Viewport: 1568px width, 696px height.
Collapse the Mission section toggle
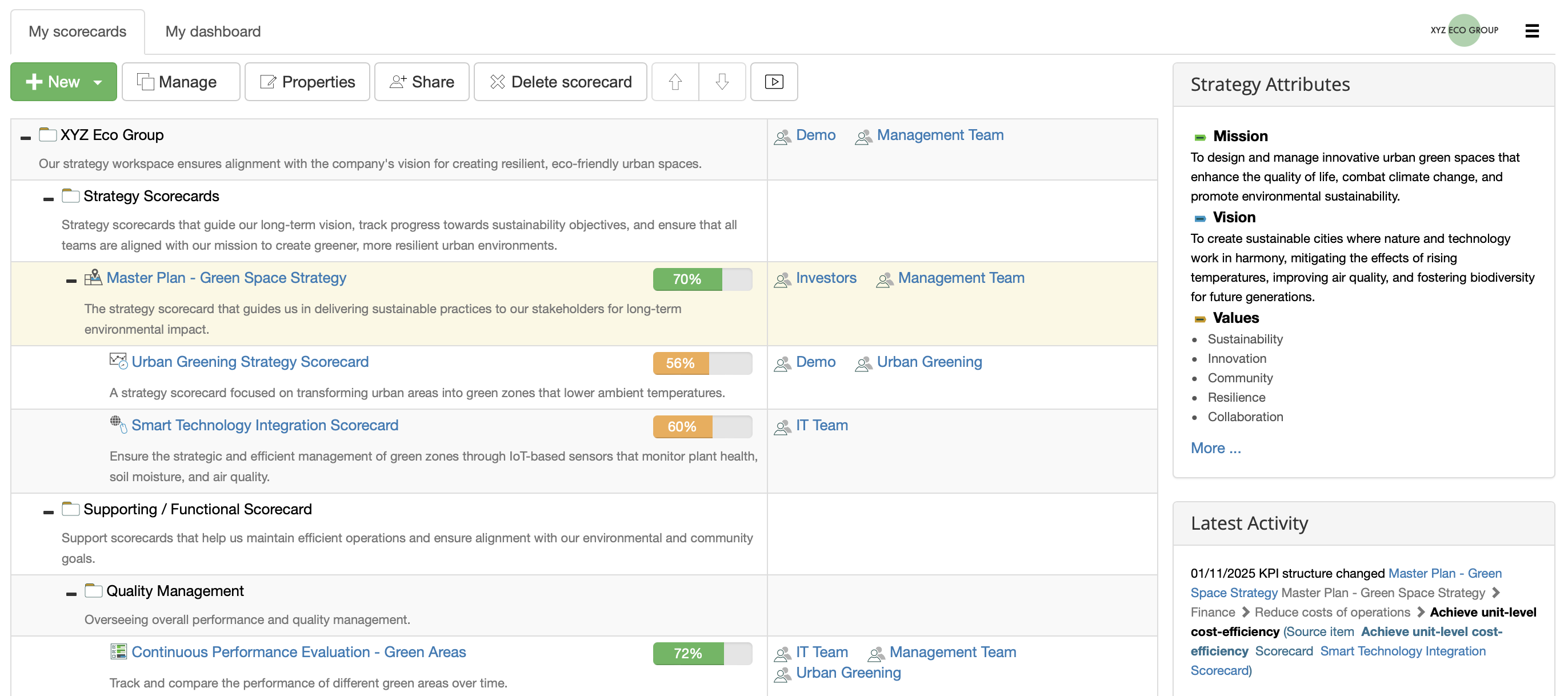tap(1200, 137)
